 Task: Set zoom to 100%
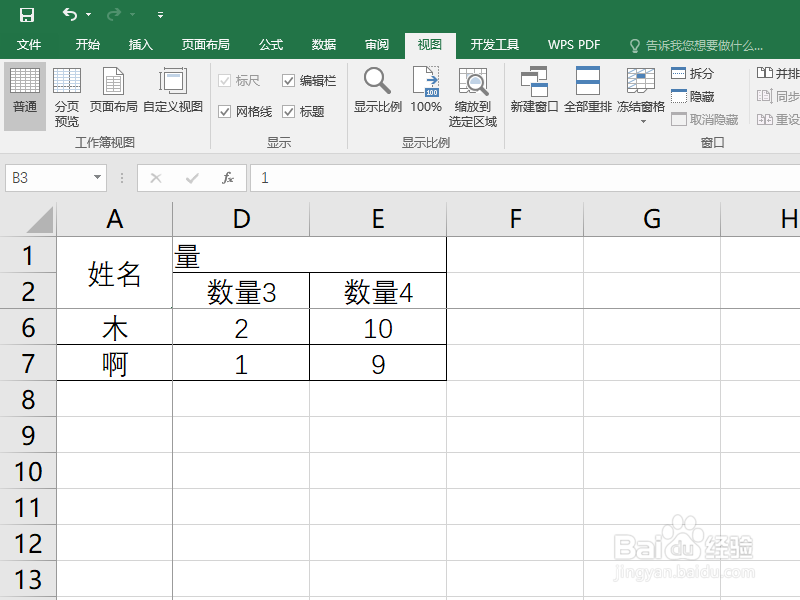[x=426, y=90]
